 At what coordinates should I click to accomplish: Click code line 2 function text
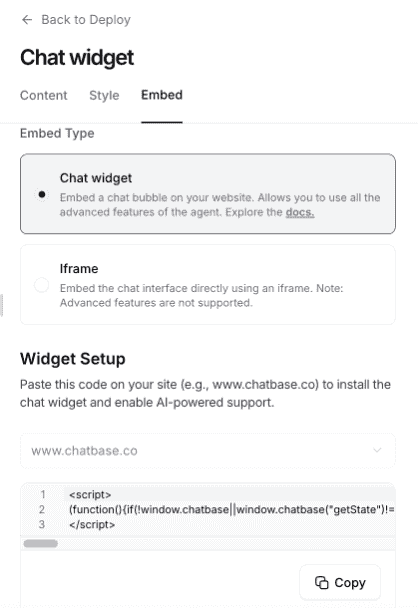click(231, 510)
